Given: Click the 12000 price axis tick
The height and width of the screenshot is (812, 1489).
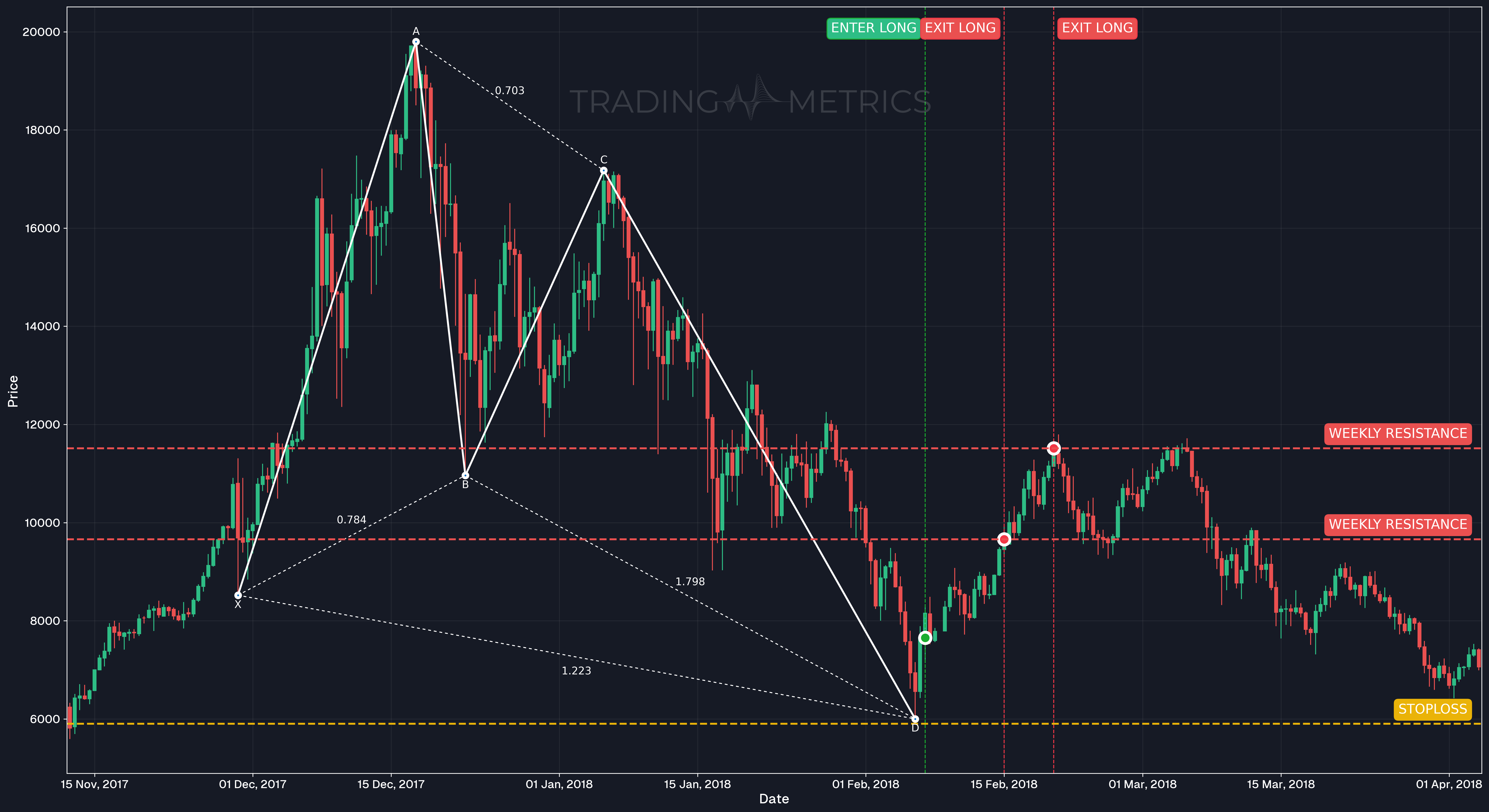Looking at the screenshot, I should (42, 425).
